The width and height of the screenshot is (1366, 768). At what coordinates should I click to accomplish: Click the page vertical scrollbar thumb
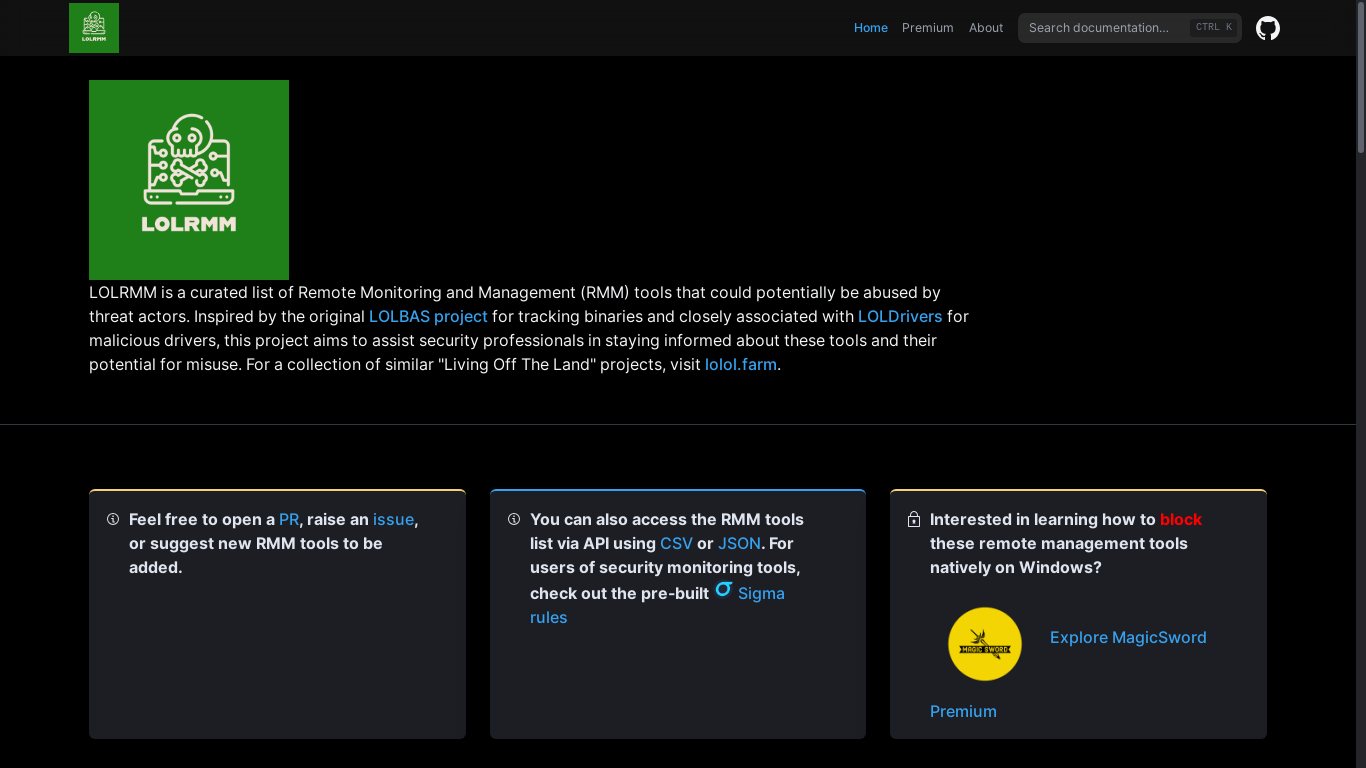pos(1361,76)
